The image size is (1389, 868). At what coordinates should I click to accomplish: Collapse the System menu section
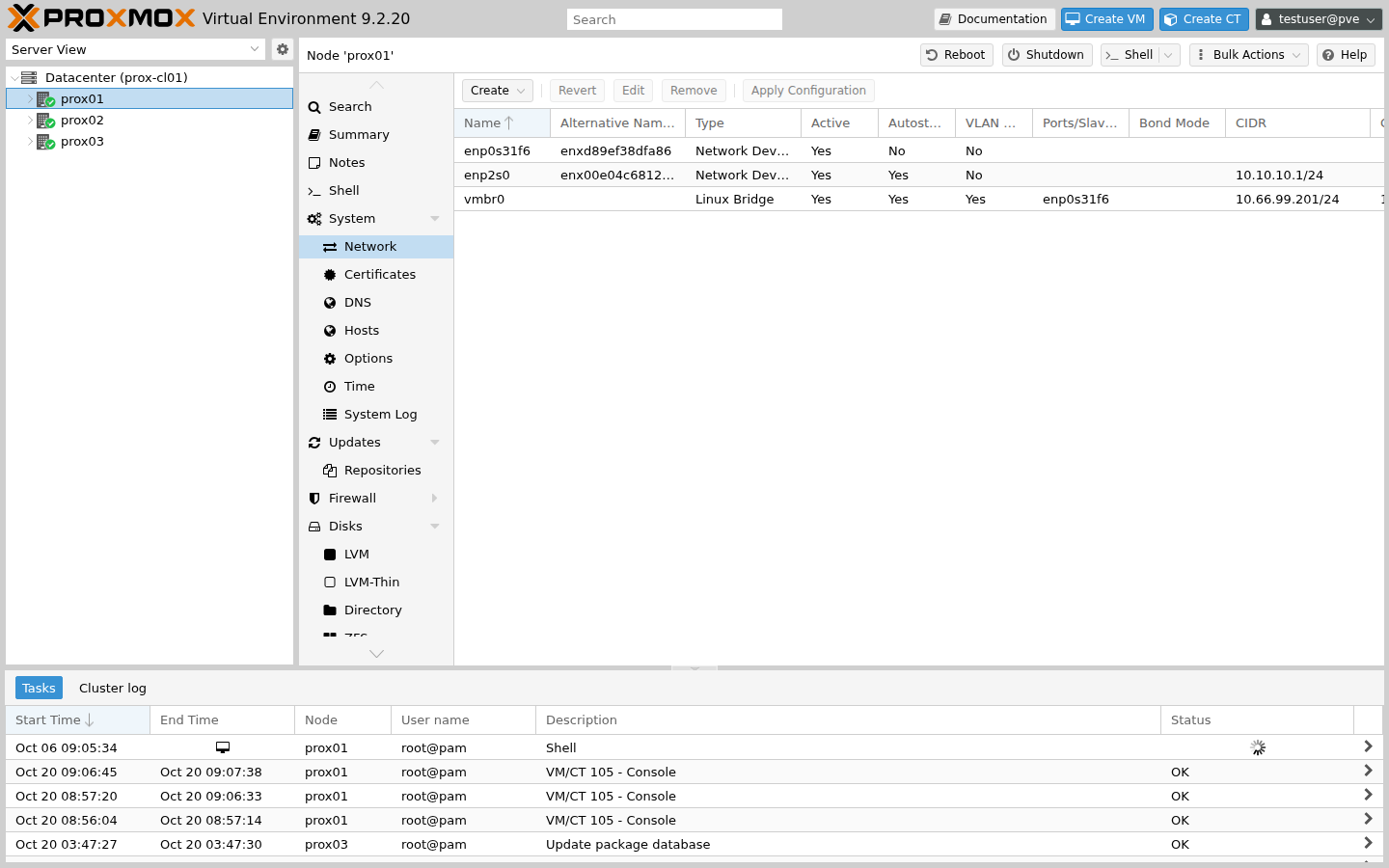(x=435, y=219)
